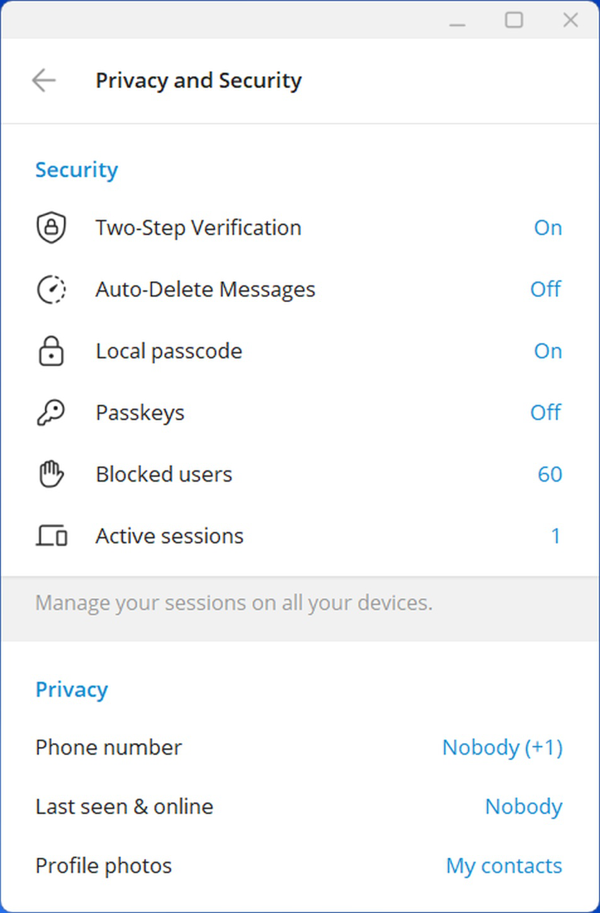Viewport: 600px width, 913px height.
Task: Open the Active sessions list
Action: [169, 536]
